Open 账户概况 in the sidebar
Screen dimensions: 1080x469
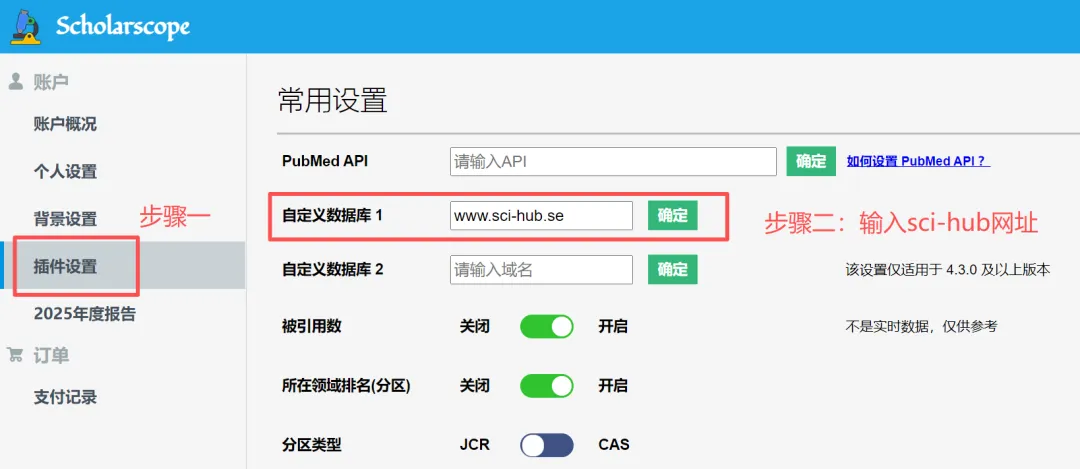tap(65, 125)
